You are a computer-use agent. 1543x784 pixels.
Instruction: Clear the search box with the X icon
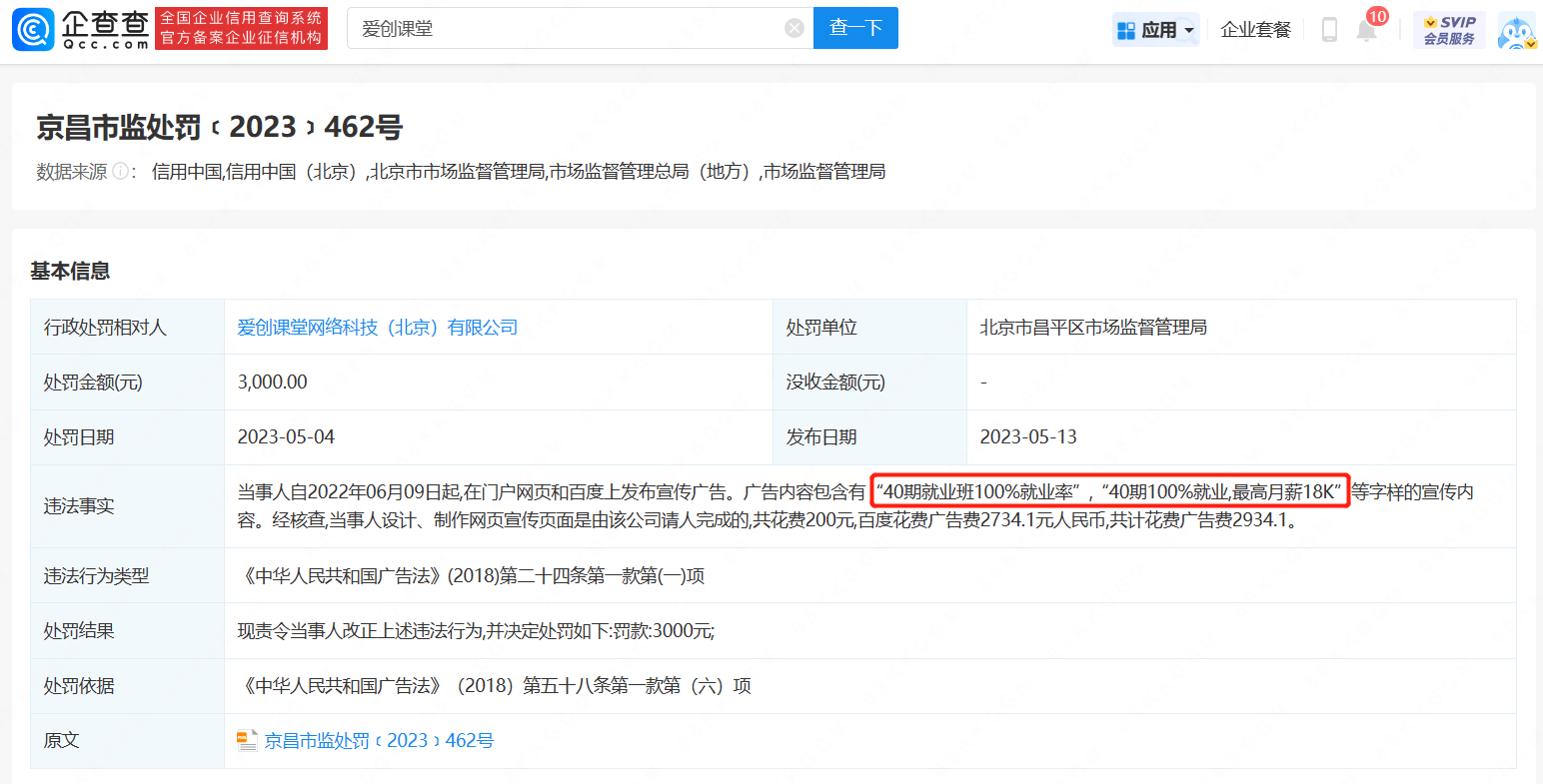tap(794, 28)
